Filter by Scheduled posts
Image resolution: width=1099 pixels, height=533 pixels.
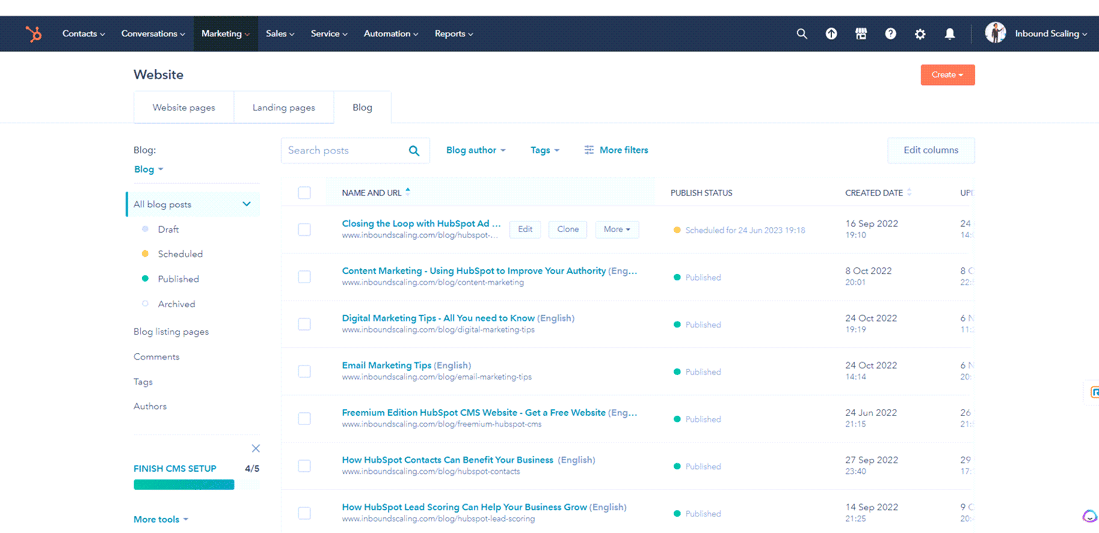[x=180, y=254]
